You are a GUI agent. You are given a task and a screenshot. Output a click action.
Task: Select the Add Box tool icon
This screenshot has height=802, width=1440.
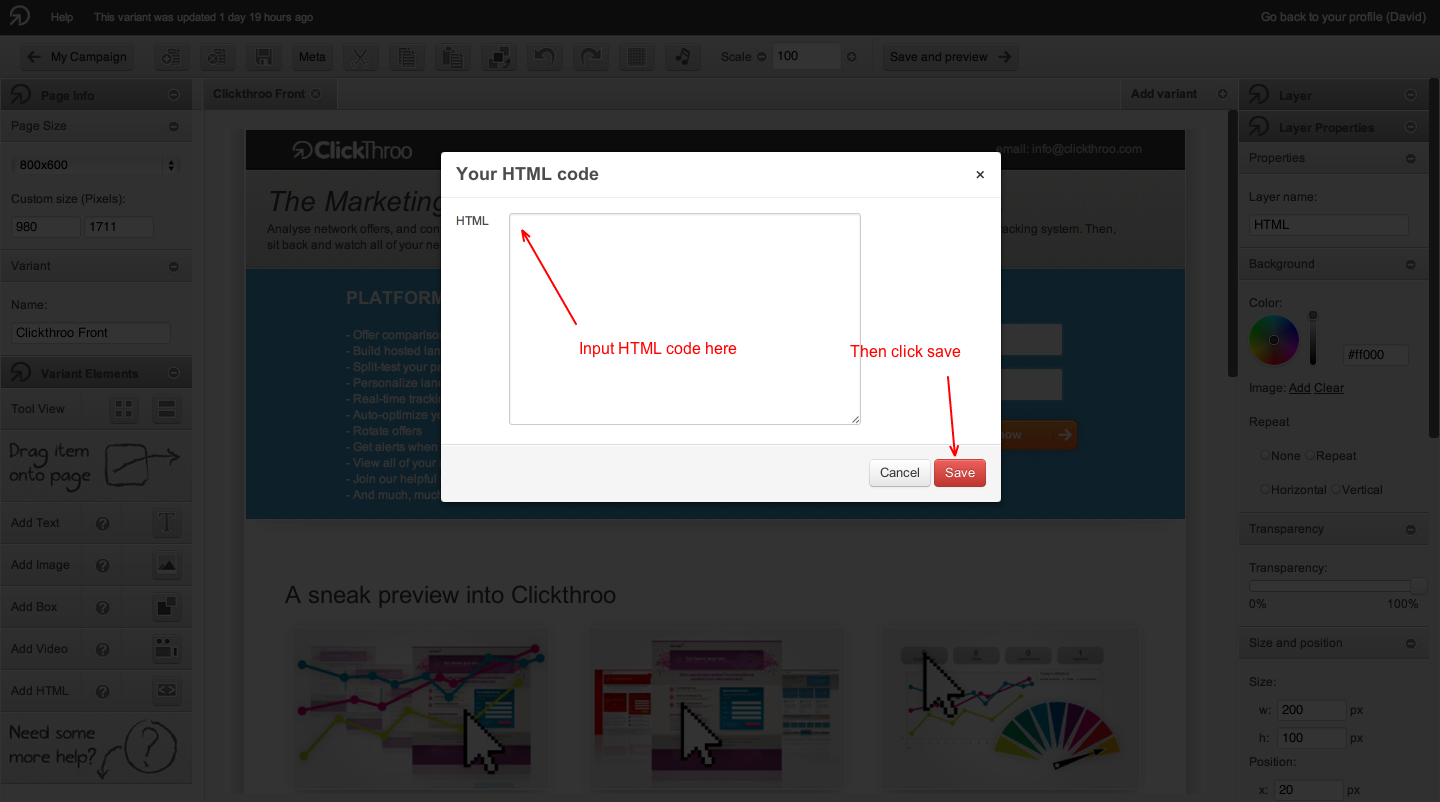[166, 606]
